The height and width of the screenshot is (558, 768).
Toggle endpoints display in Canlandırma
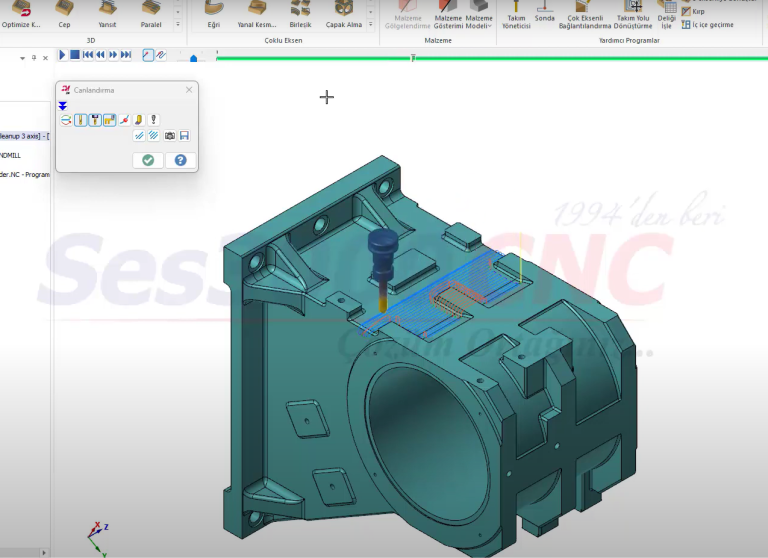click(124, 120)
